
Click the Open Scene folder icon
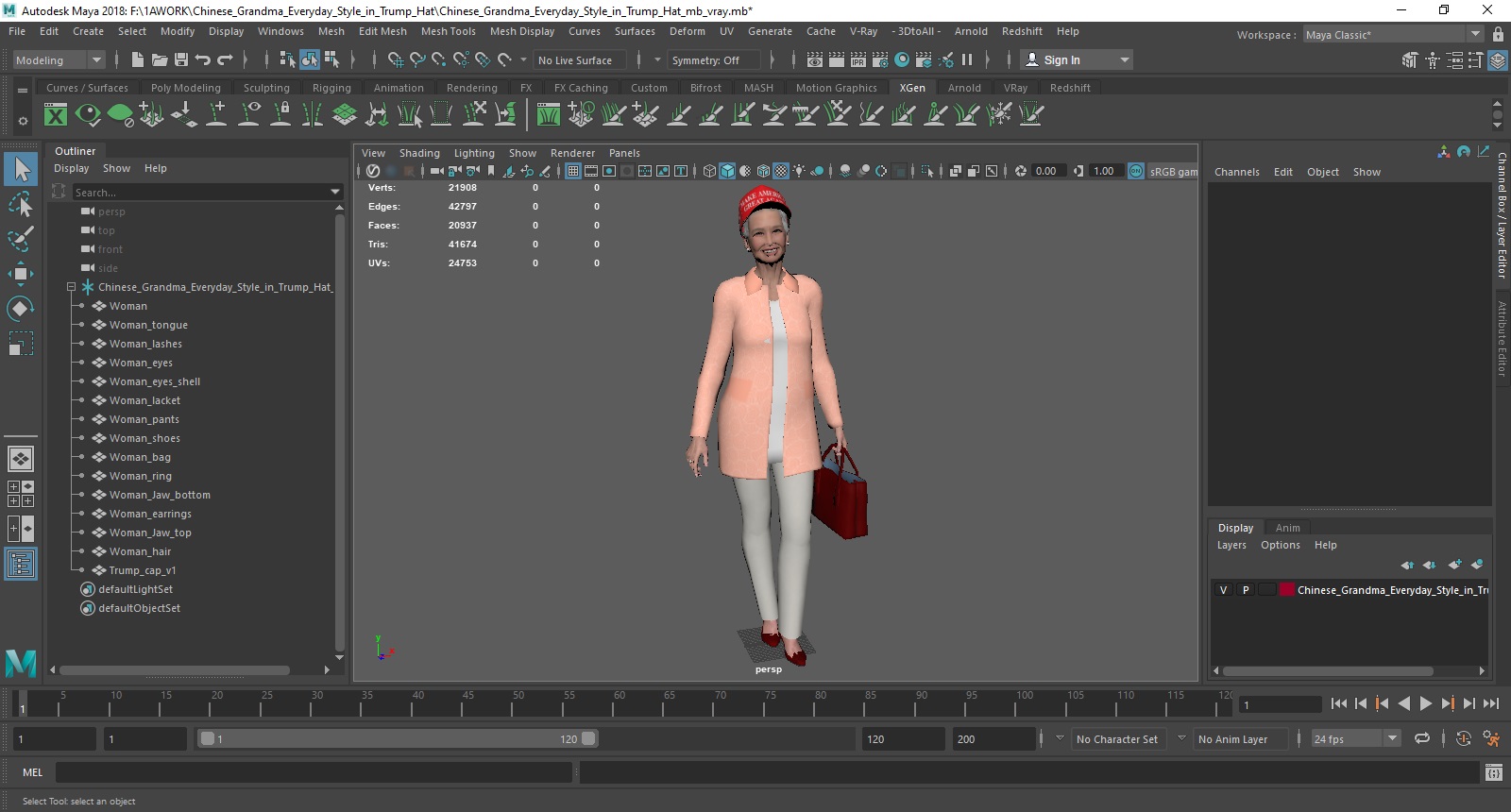160,59
